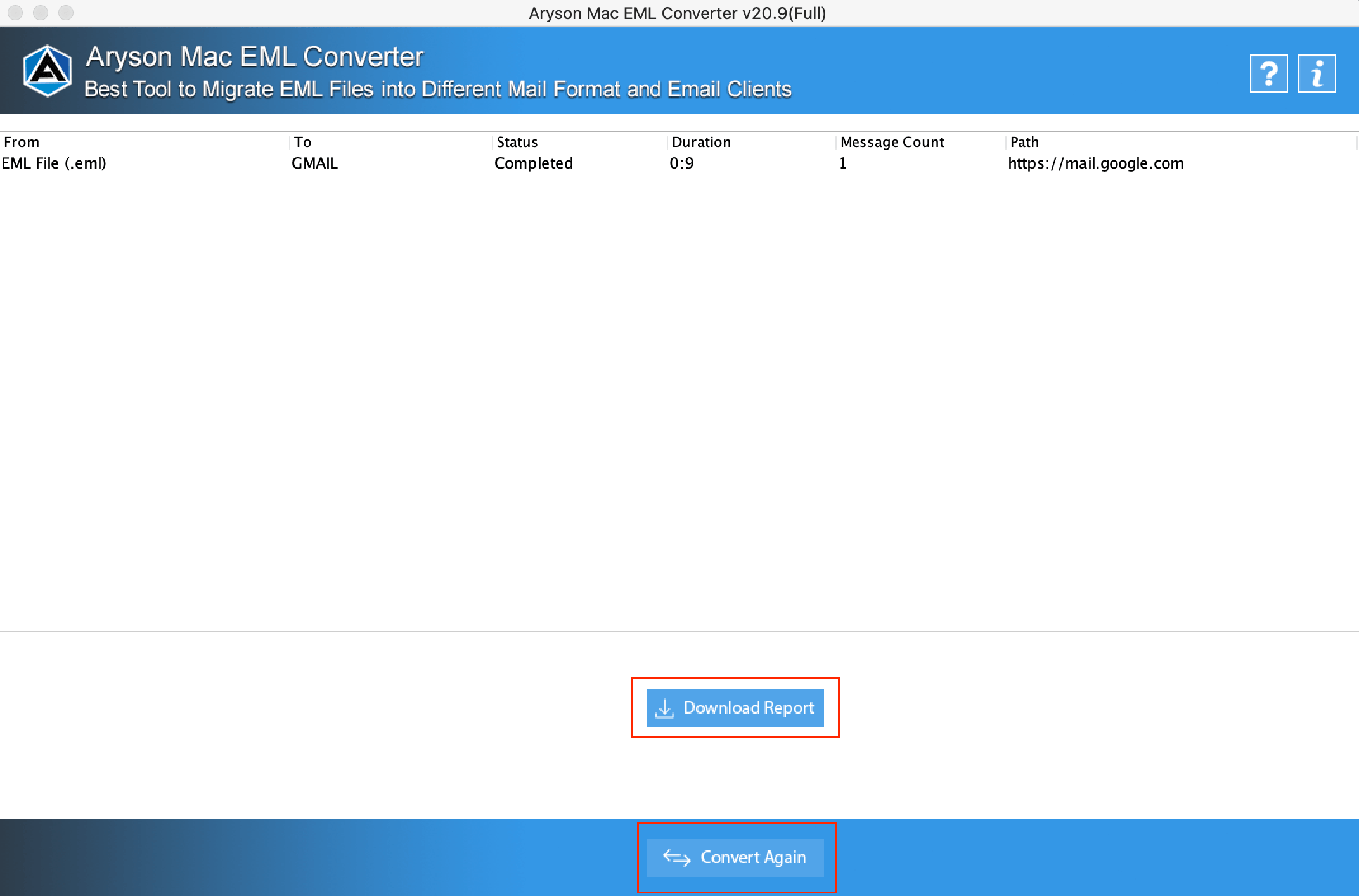Select the From column header
The width and height of the screenshot is (1359, 896).
tap(145, 142)
